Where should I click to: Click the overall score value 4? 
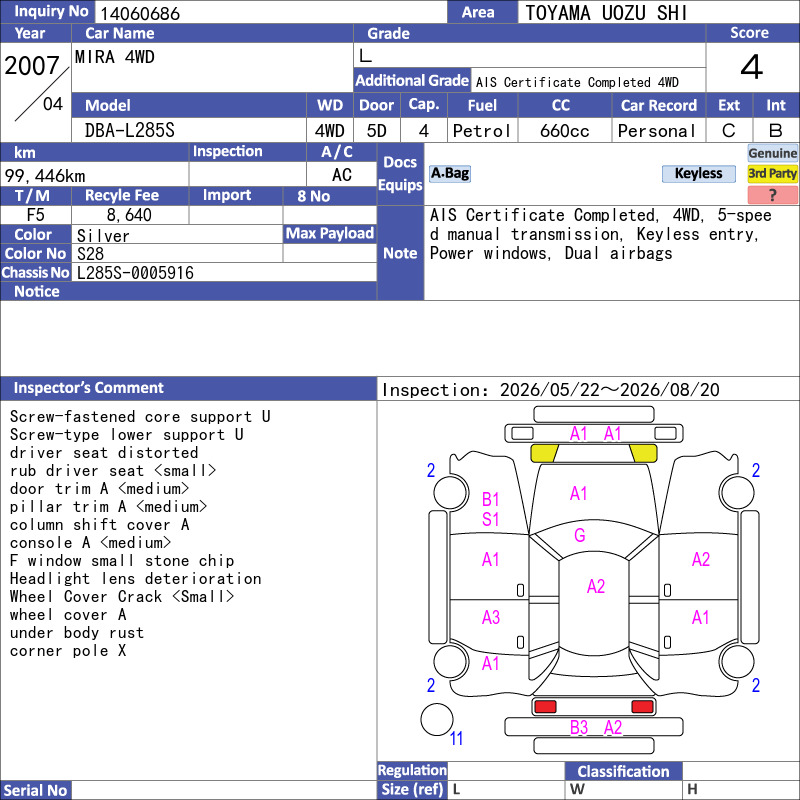coord(752,67)
